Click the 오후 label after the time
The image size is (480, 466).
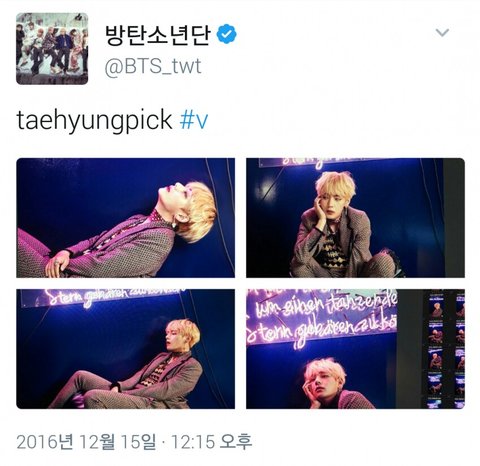pyautogui.click(x=235, y=442)
